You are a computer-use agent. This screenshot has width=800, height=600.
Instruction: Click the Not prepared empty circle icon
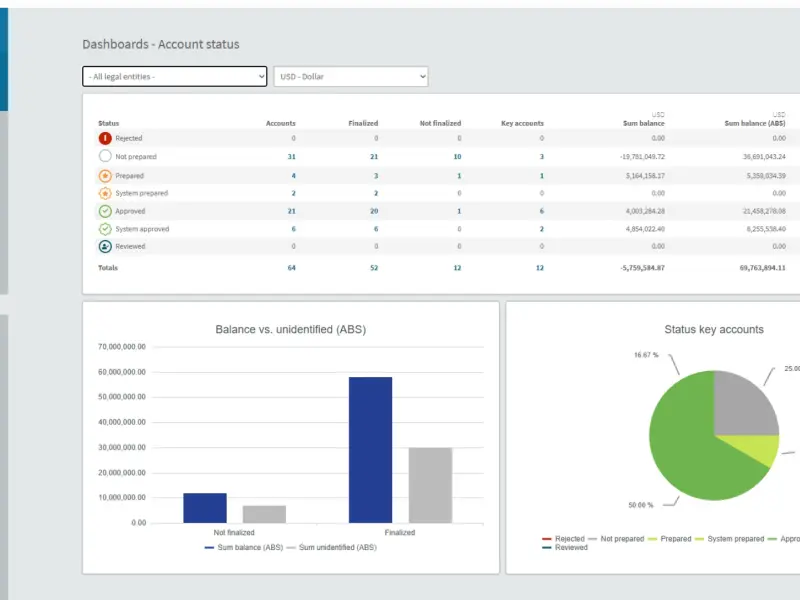pyautogui.click(x=105, y=156)
